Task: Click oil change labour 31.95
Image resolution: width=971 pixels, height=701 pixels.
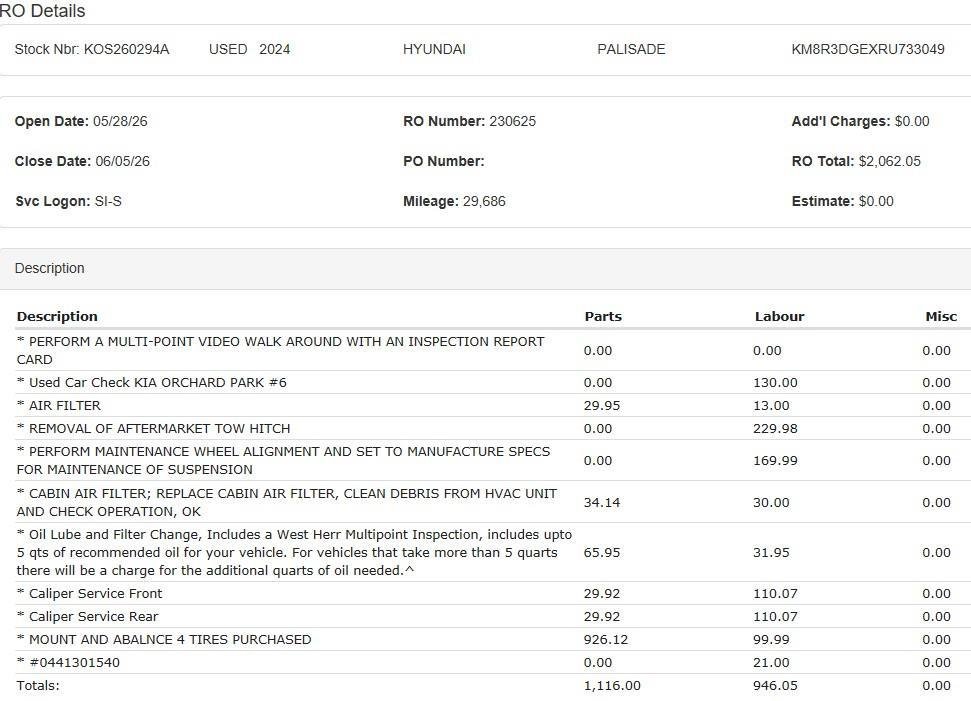Action: tap(771, 552)
